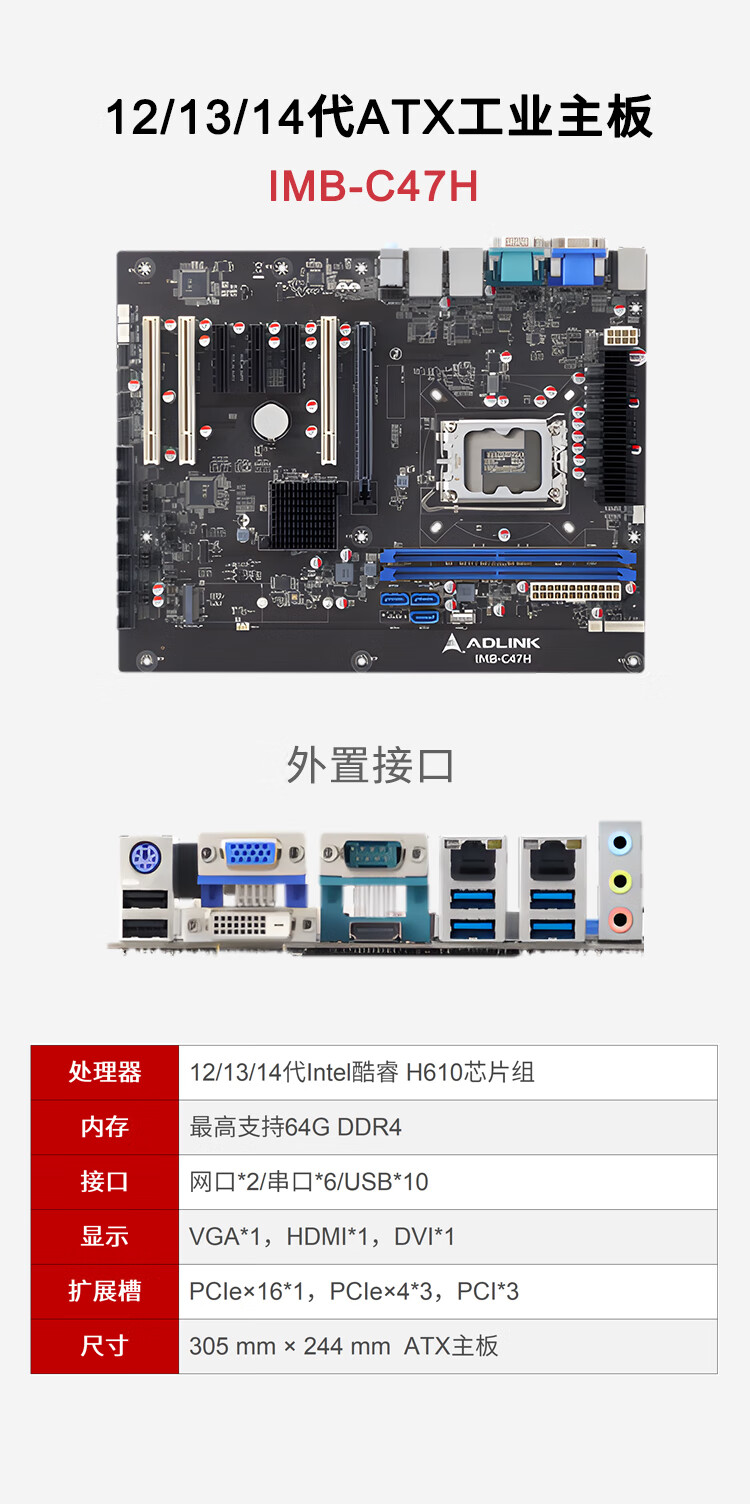Screen dimensions: 750x1504
Task: Click the red IMB-C47H model title
Action: coord(374,186)
